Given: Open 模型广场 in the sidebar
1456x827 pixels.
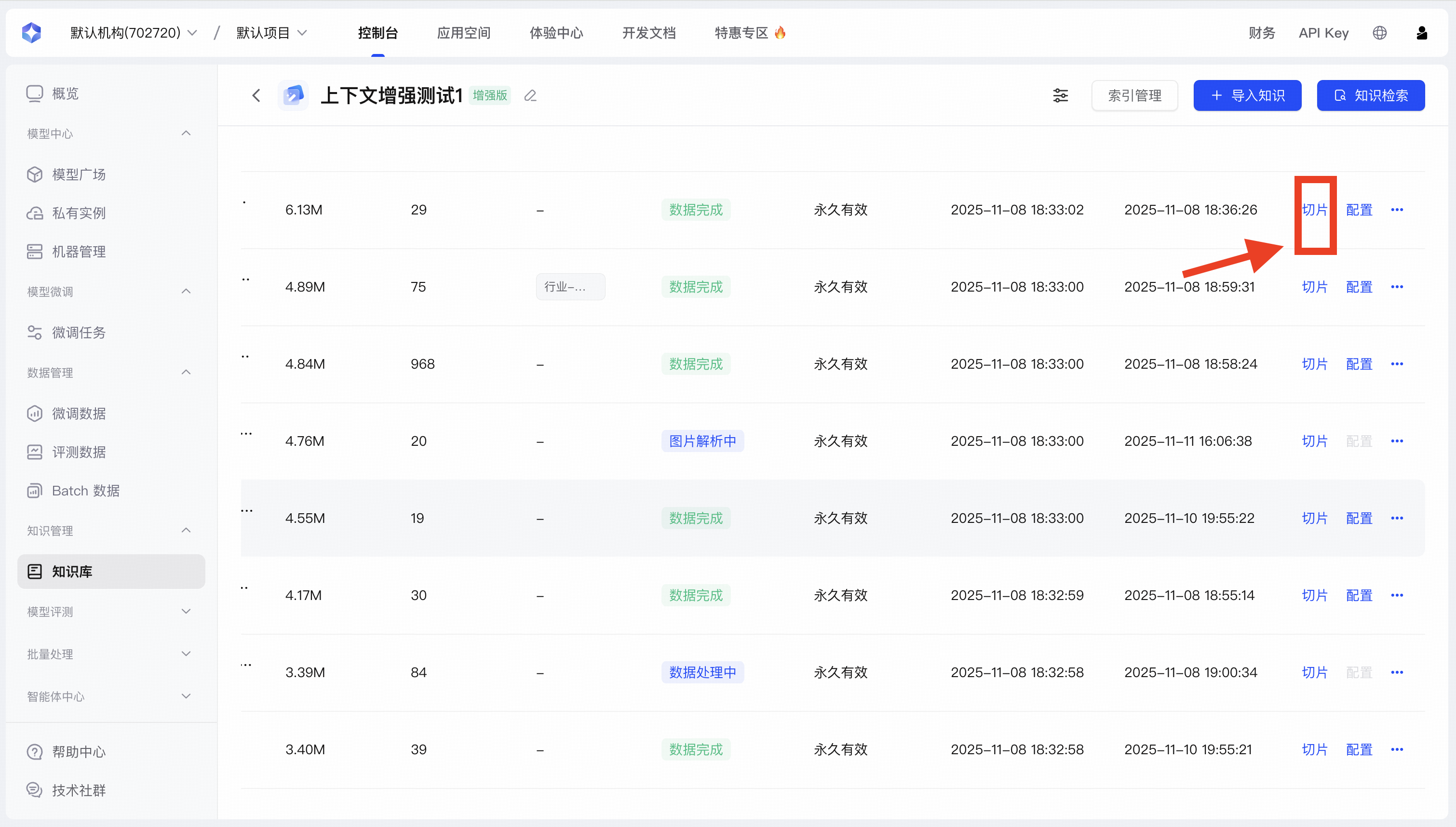Looking at the screenshot, I should click(x=79, y=174).
